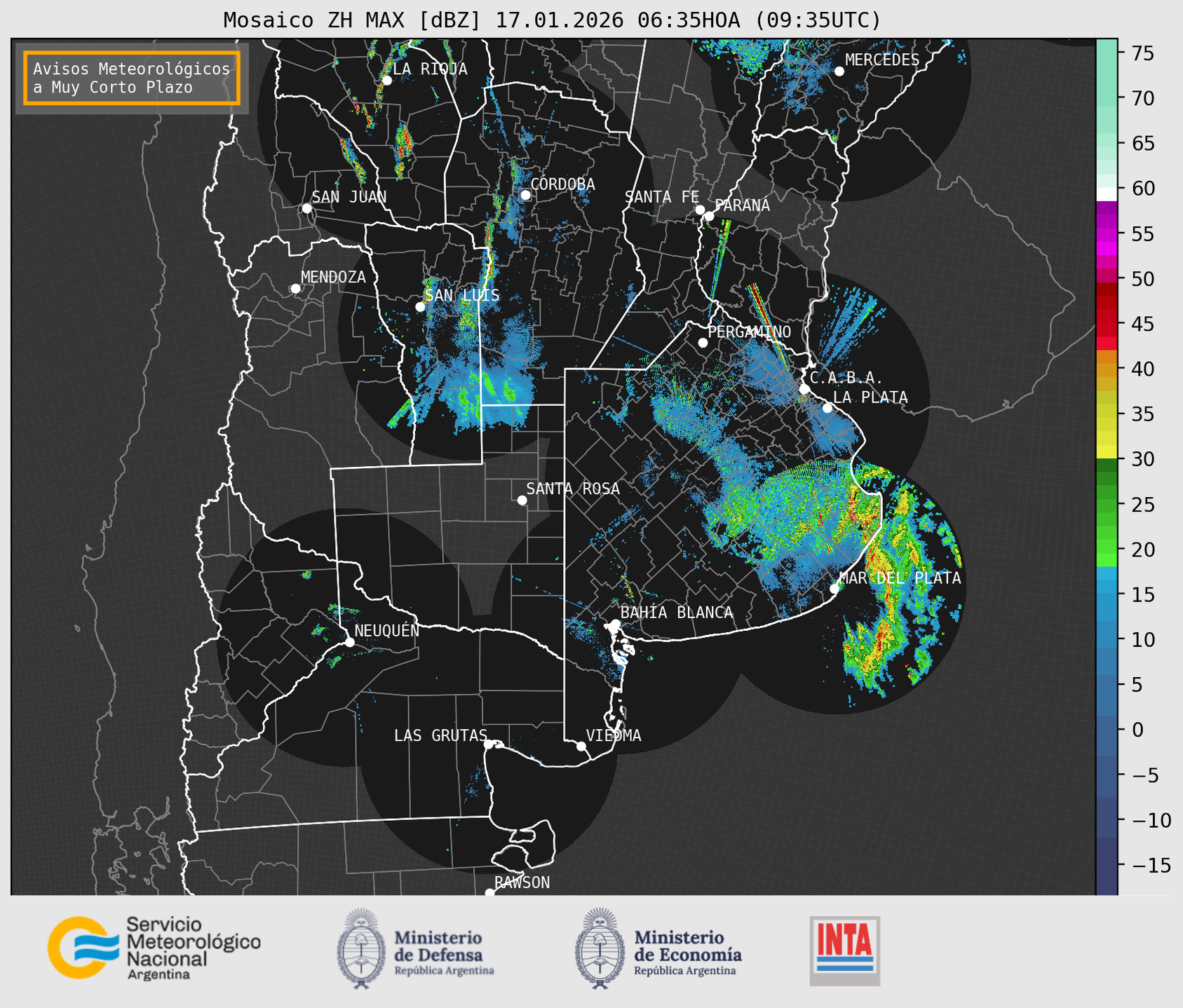Screen dimensions: 1183x1008
Task: Click the Servicio Meteorológico Nacional logo
Action: coord(154,948)
